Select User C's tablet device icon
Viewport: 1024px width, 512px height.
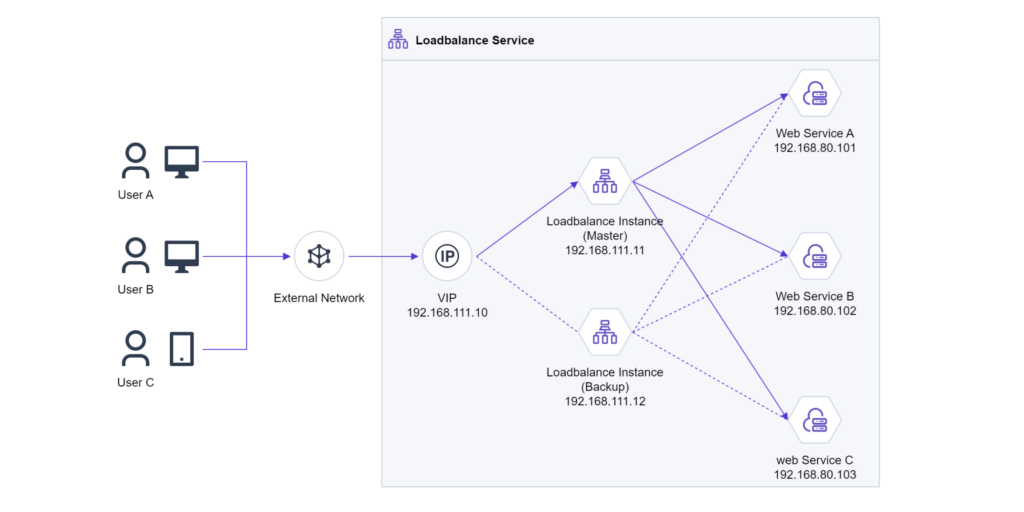click(x=182, y=349)
